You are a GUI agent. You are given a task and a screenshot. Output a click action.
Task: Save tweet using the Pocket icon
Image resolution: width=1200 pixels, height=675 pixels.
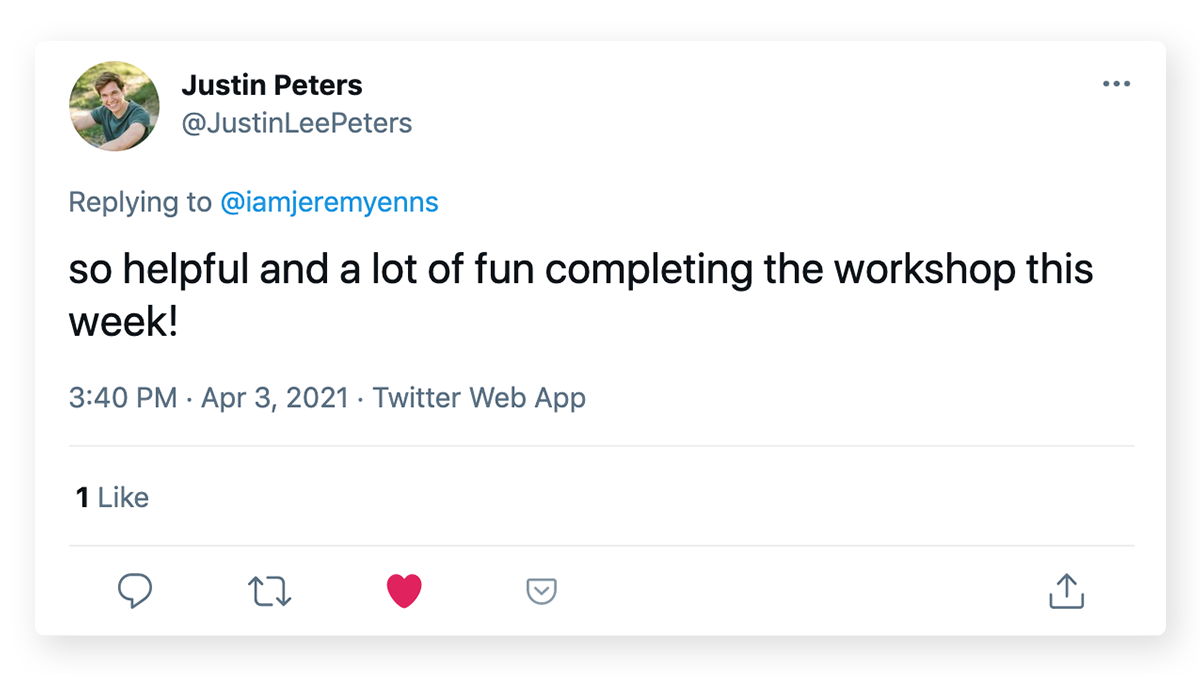click(541, 591)
